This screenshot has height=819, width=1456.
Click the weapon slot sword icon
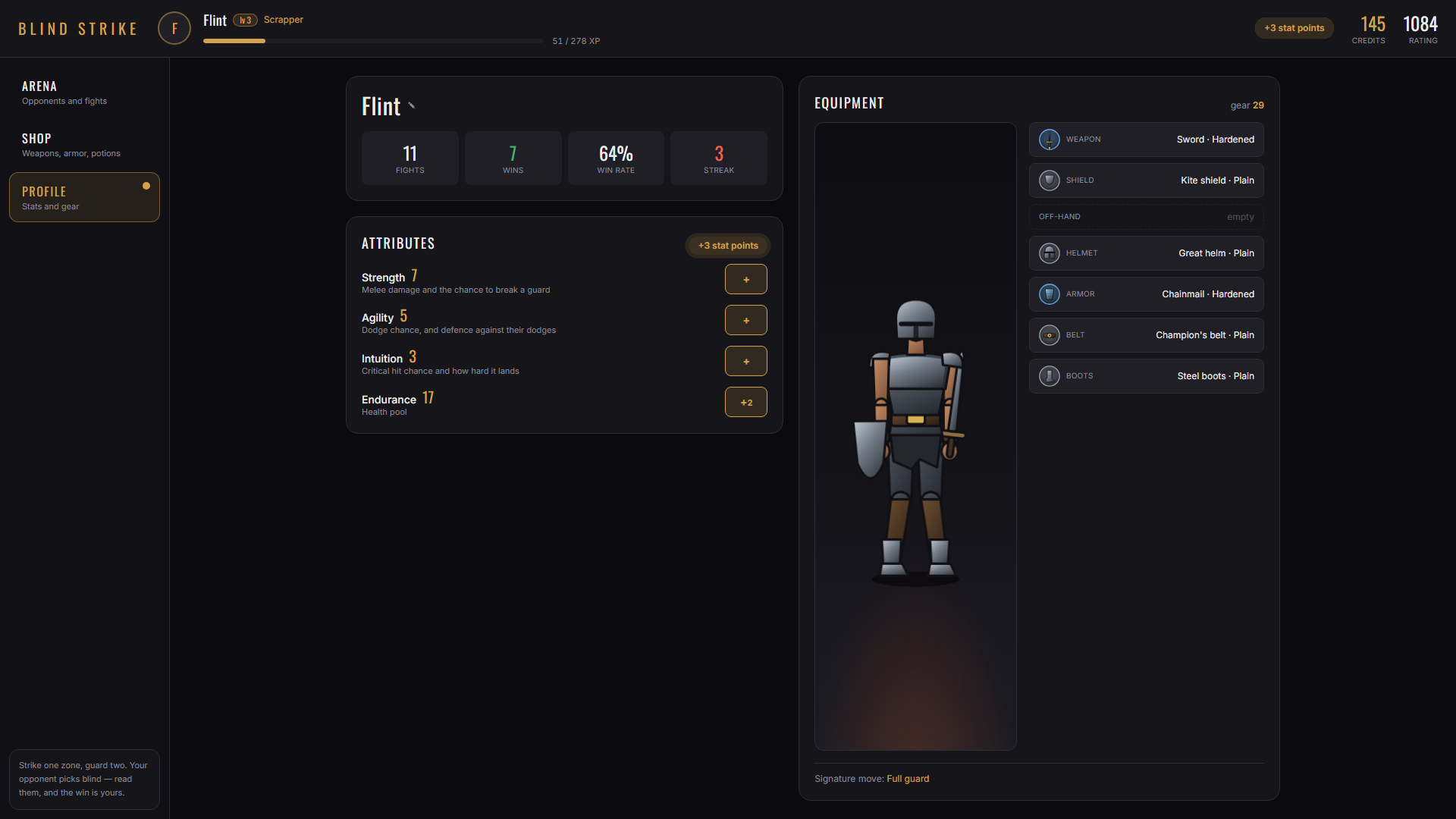pos(1050,140)
